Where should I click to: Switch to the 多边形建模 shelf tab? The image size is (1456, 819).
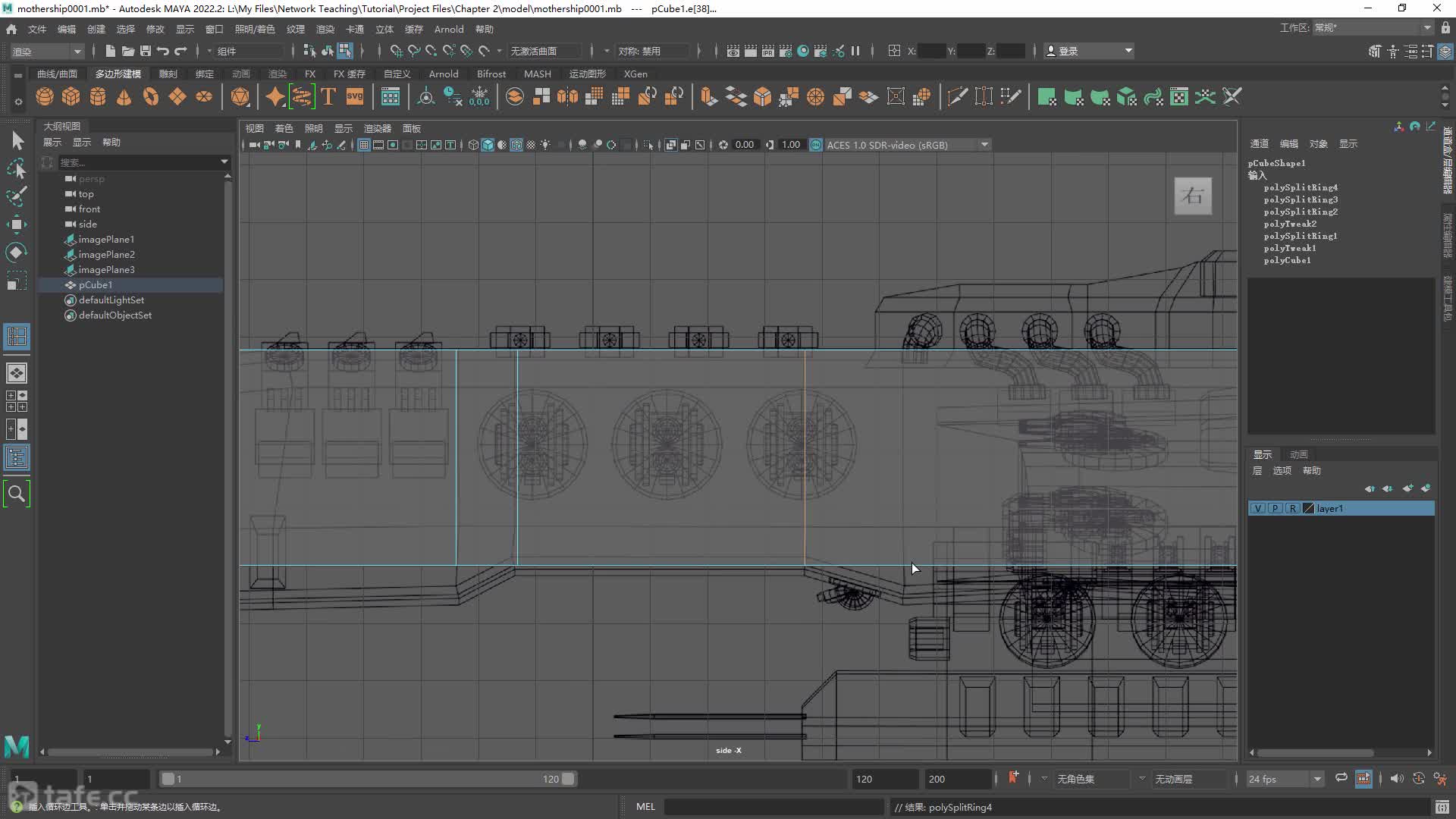(118, 74)
